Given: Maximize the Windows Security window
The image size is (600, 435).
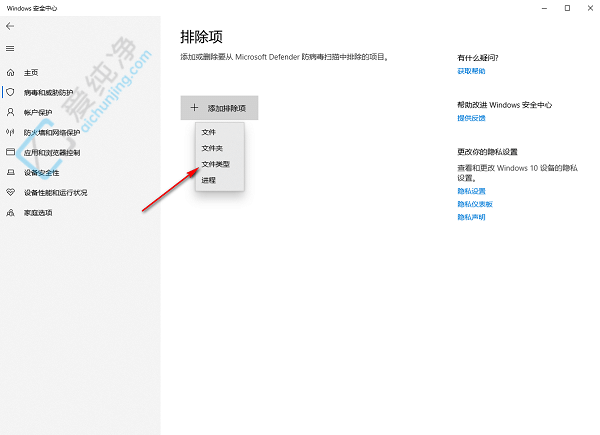Looking at the screenshot, I should coord(567,8).
